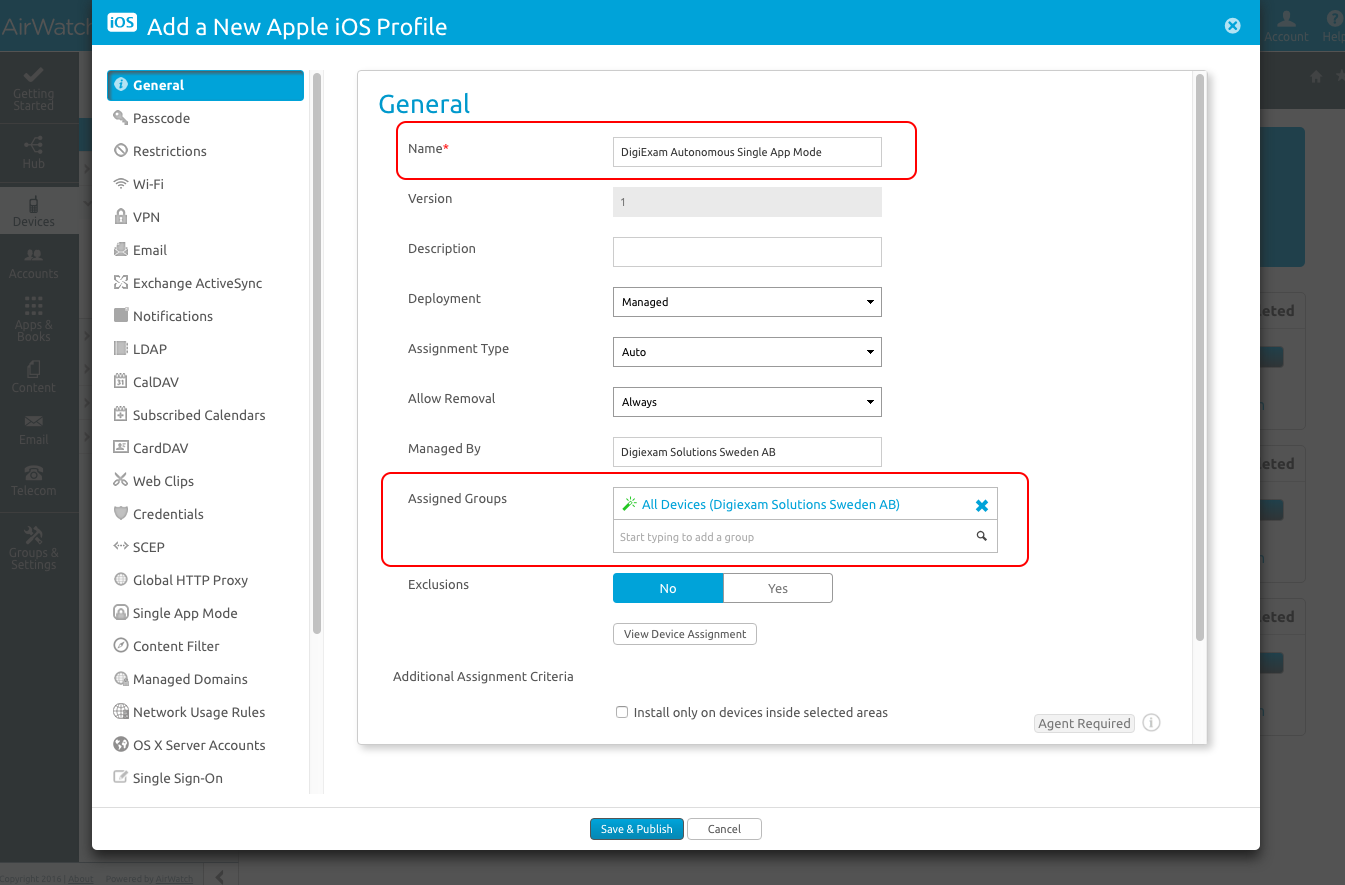The height and width of the screenshot is (885, 1345).
Task: Click the General panel vertical scrollbar
Action: 1201,355
